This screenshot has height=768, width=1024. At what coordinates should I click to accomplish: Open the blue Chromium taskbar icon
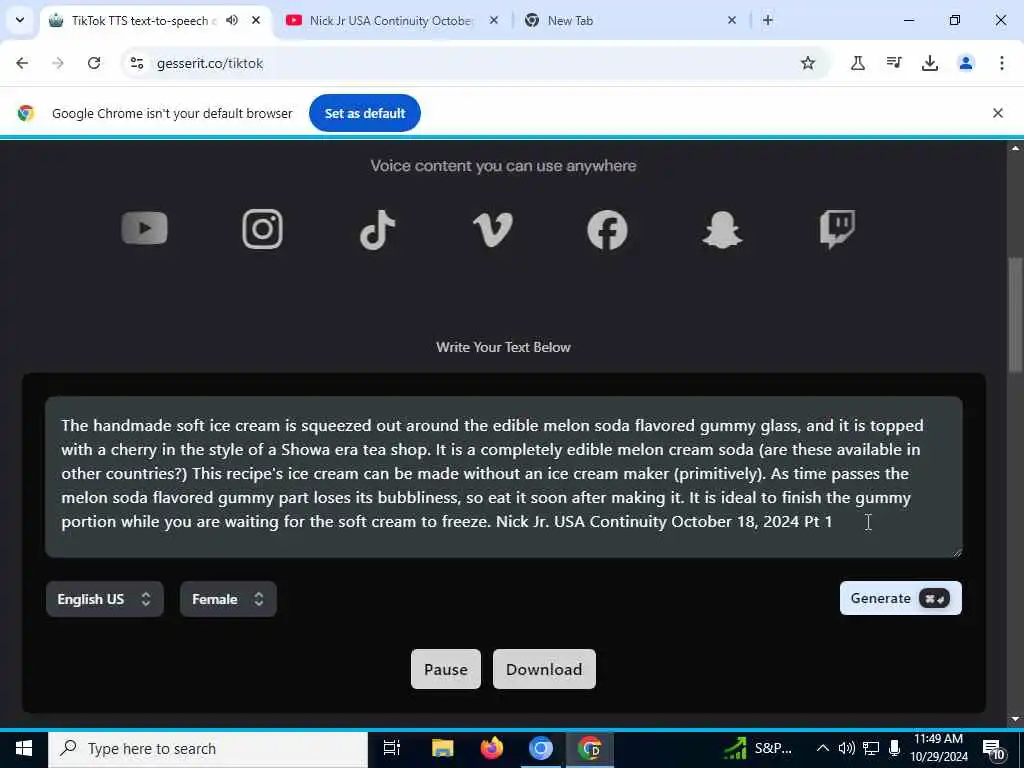point(541,748)
